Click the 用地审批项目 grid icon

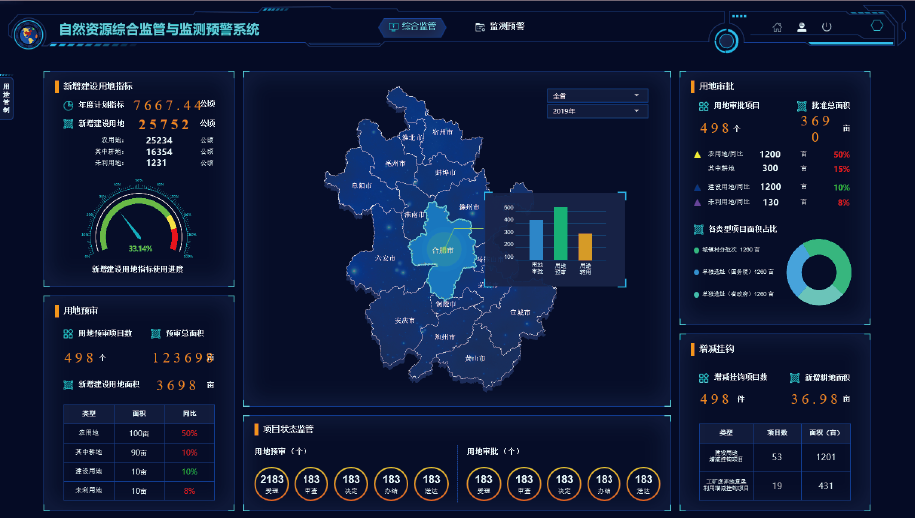coord(703,105)
